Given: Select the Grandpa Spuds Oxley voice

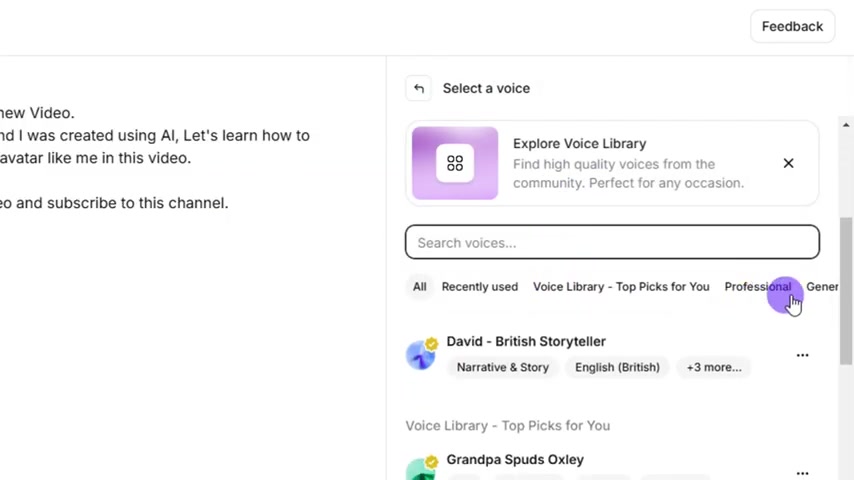Looking at the screenshot, I should [515, 460].
